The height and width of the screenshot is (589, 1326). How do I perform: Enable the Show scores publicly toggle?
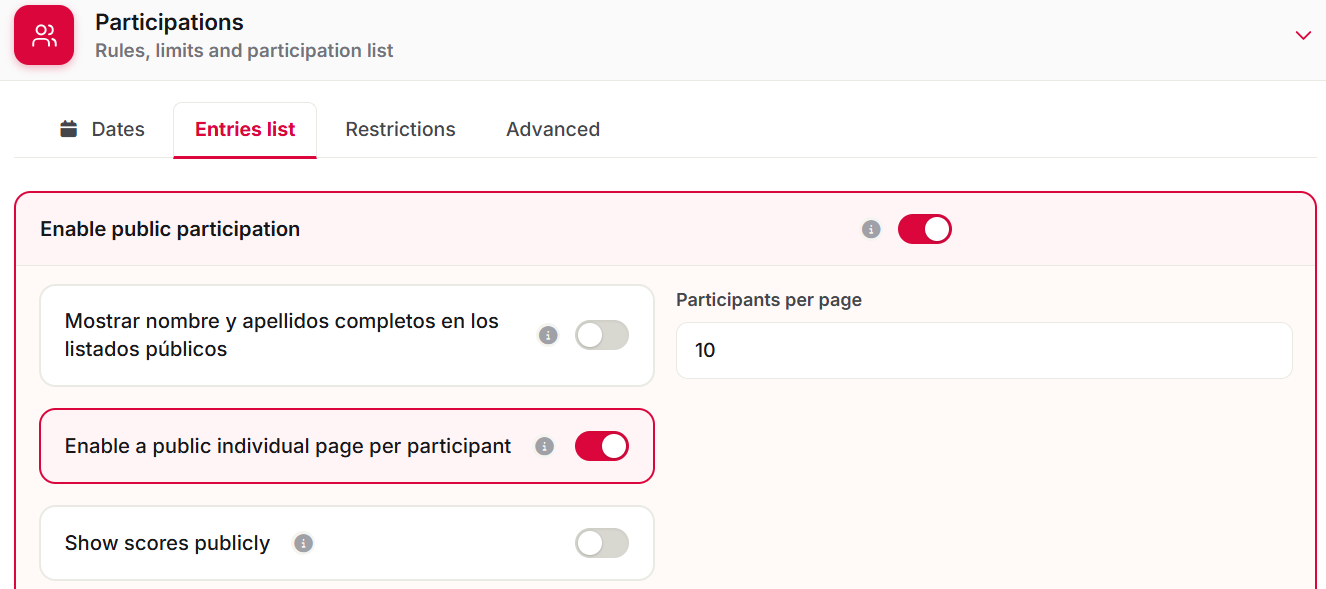602,543
